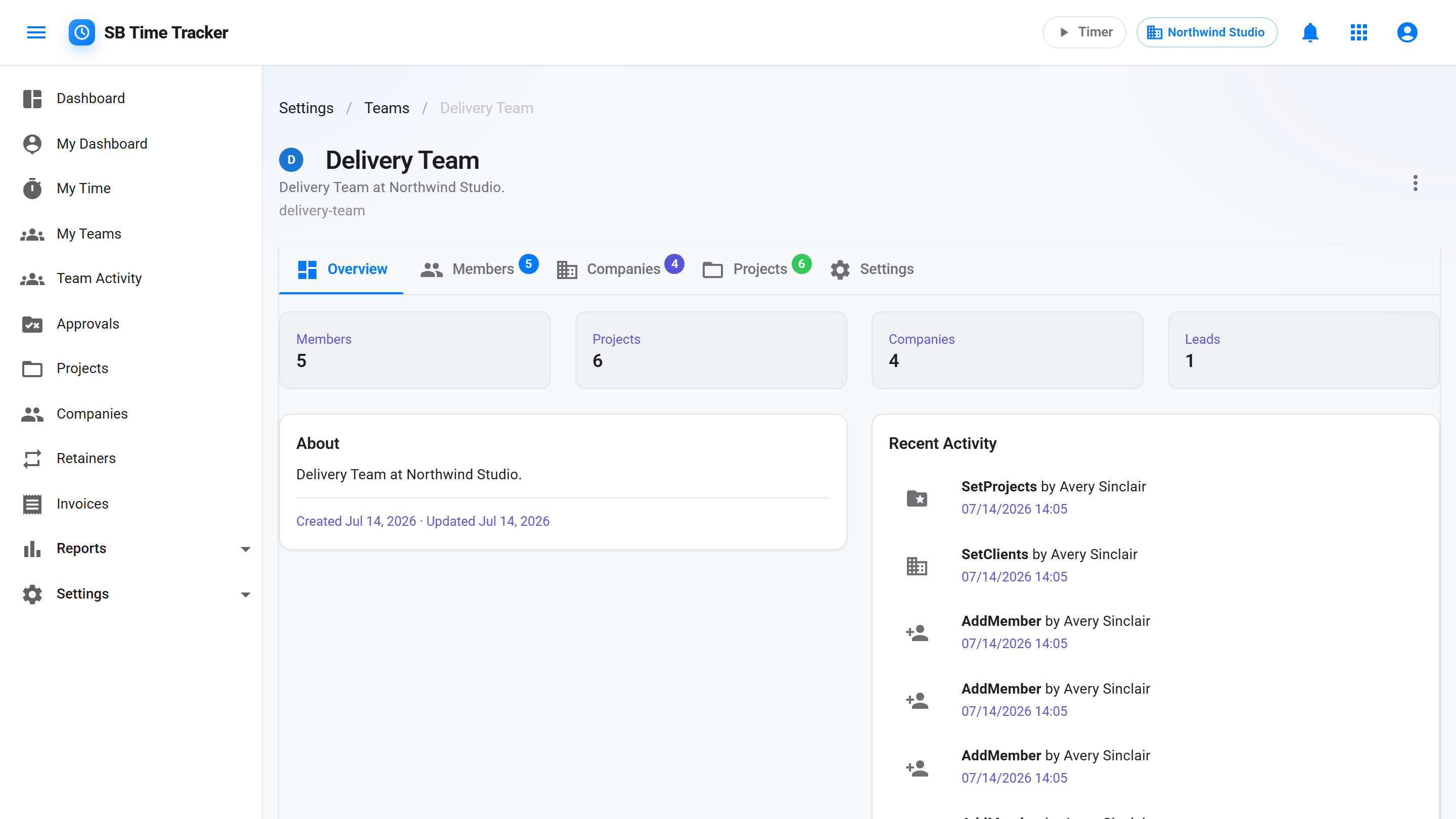
Task: Open the team more-options kebab menu
Action: (x=1415, y=183)
